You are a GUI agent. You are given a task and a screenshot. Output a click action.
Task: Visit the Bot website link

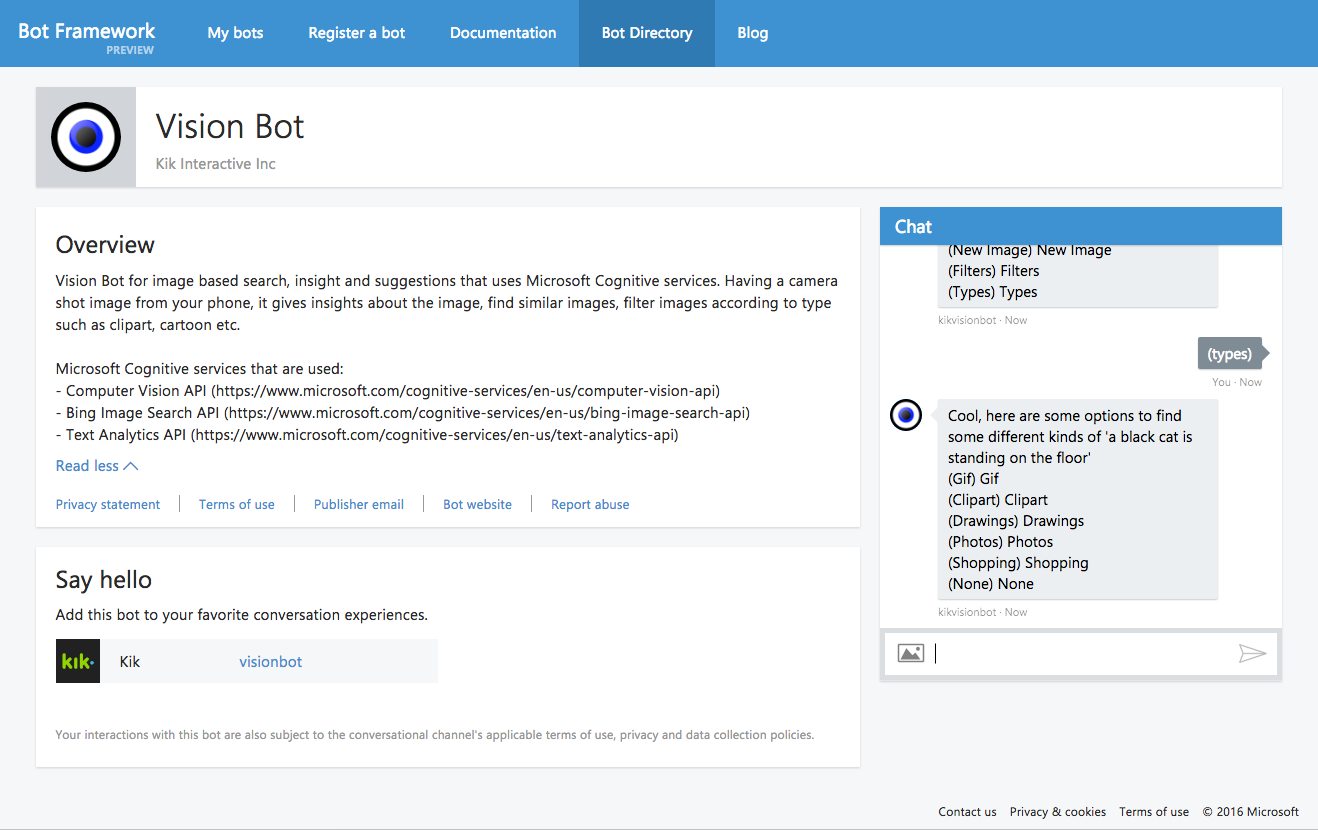click(x=477, y=505)
